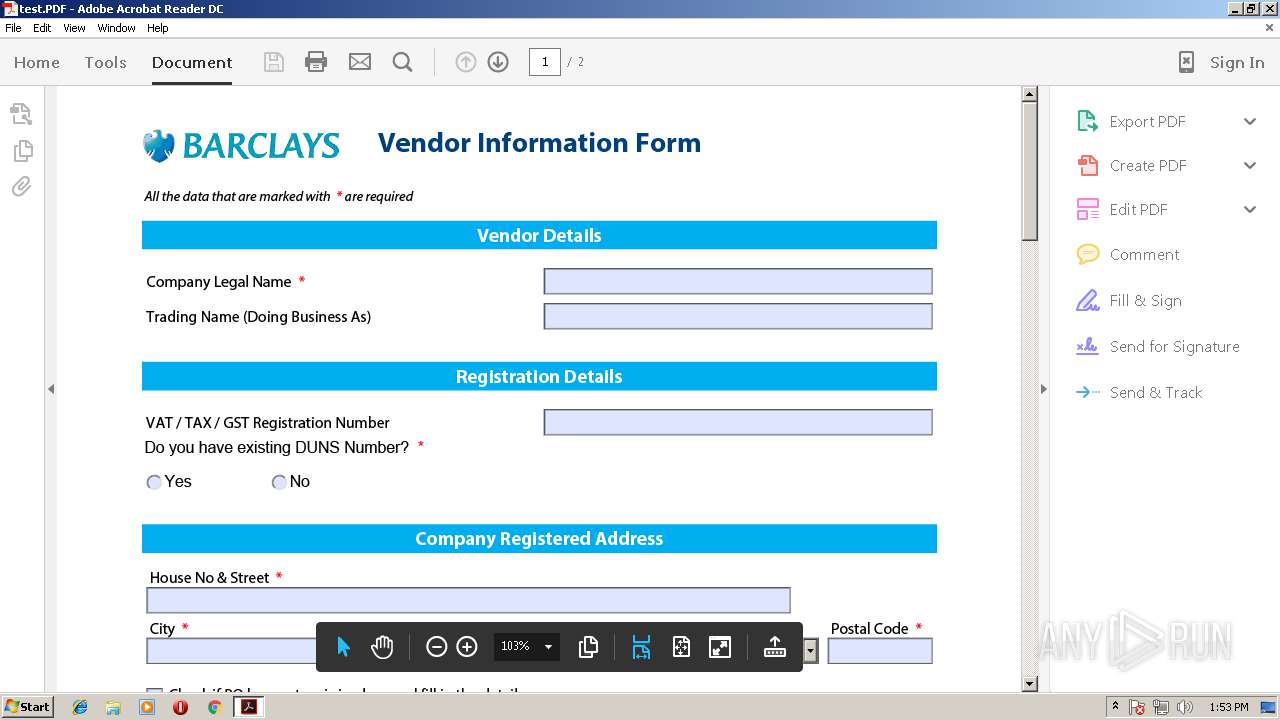Screen dimensions: 1280x720
Task: Click the Windows Start button
Action: click(28, 707)
